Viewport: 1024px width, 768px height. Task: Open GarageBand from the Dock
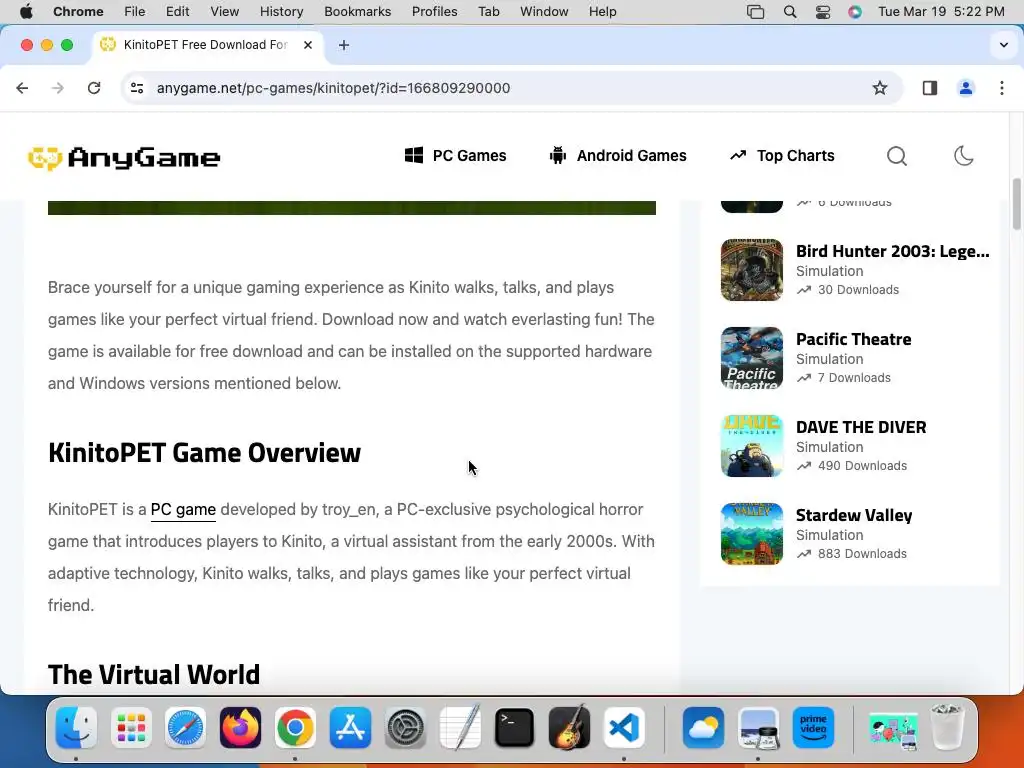569,727
